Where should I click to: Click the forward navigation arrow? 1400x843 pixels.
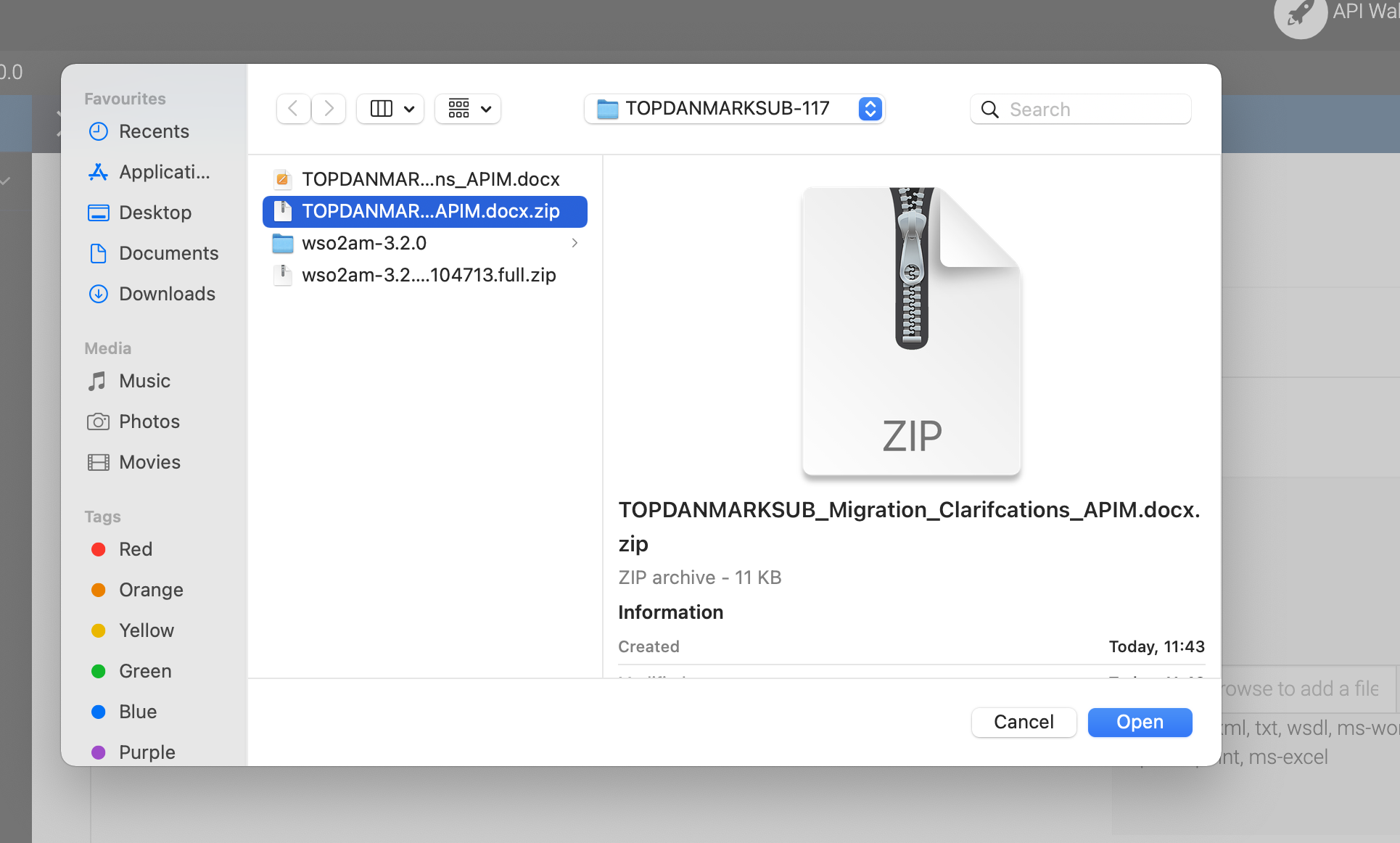point(329,109)
